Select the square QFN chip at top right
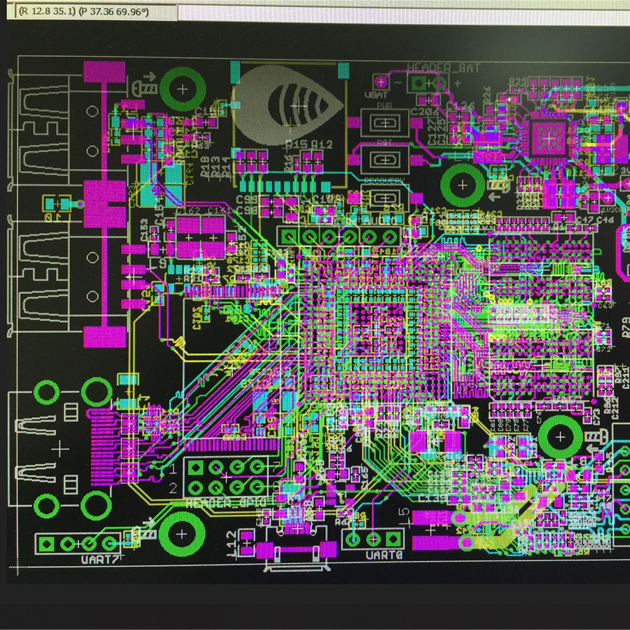Viewport: 630px width, 630px height. click(x=550, y=137)
